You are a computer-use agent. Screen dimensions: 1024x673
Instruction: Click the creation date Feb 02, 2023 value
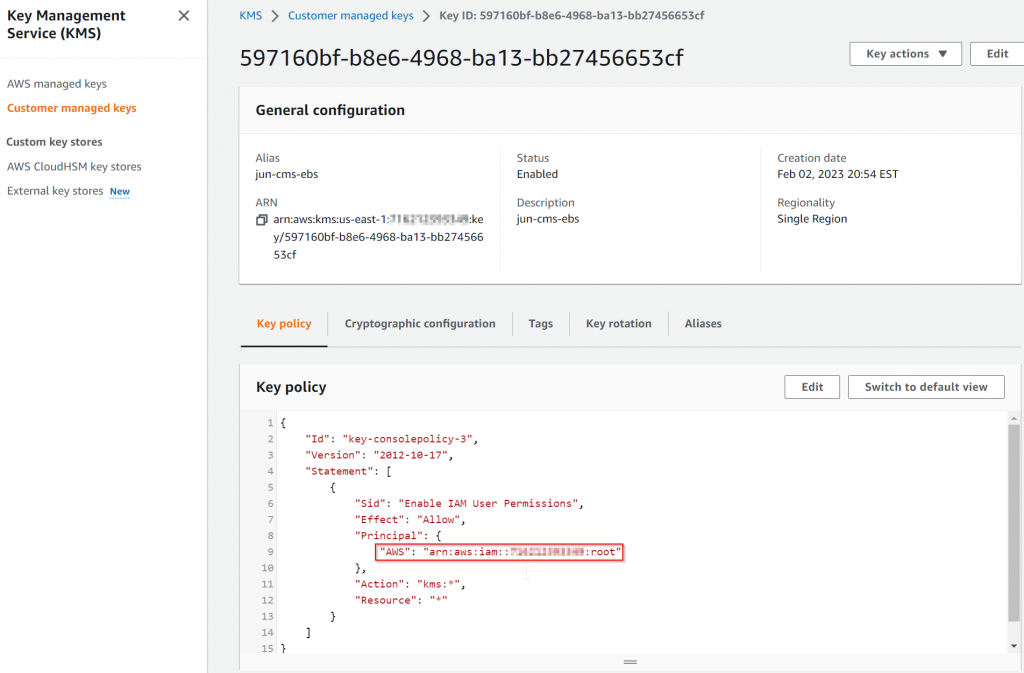838,174
